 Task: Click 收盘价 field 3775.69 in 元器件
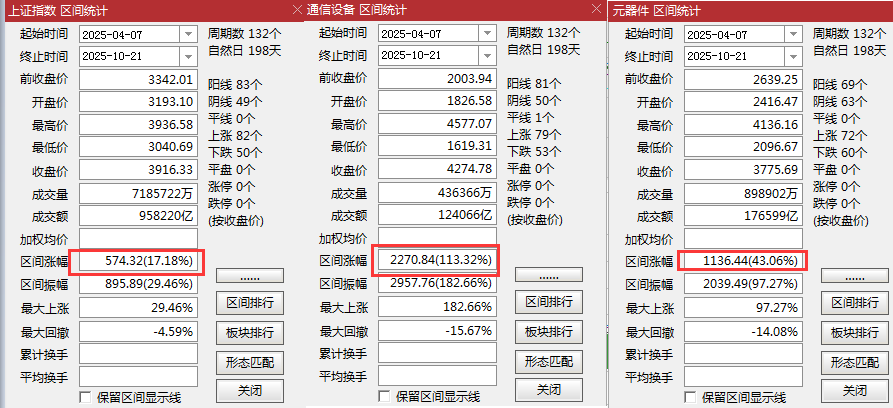tap(743, 170)
